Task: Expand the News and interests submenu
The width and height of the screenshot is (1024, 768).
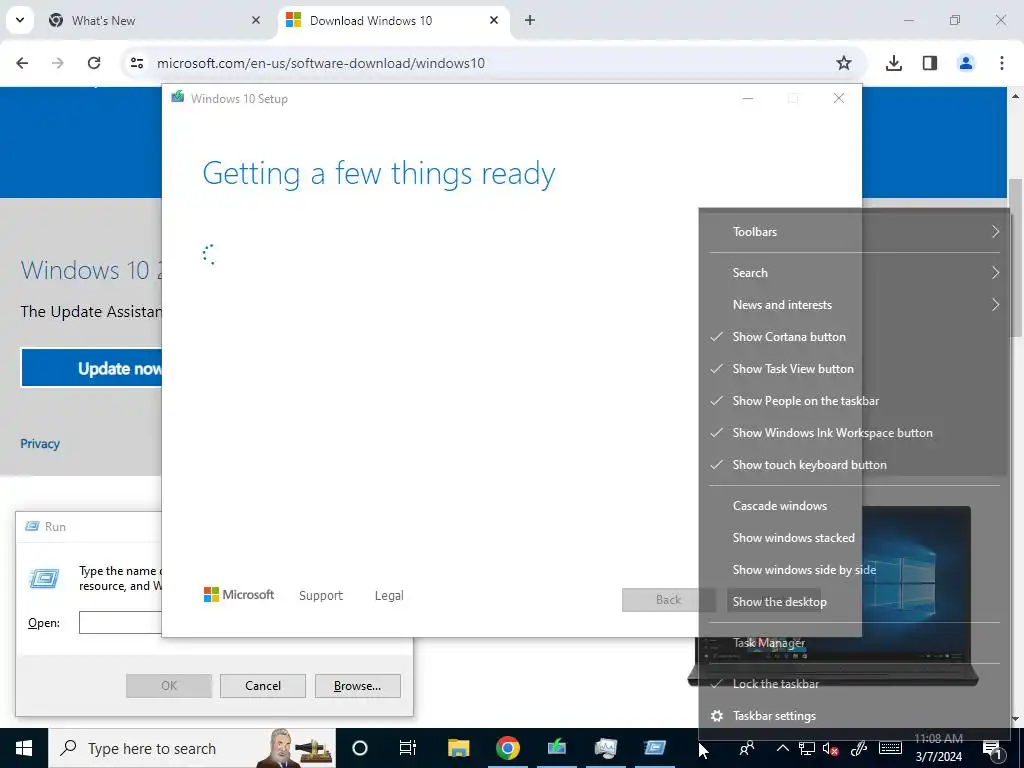Action: tap(854, 305)
